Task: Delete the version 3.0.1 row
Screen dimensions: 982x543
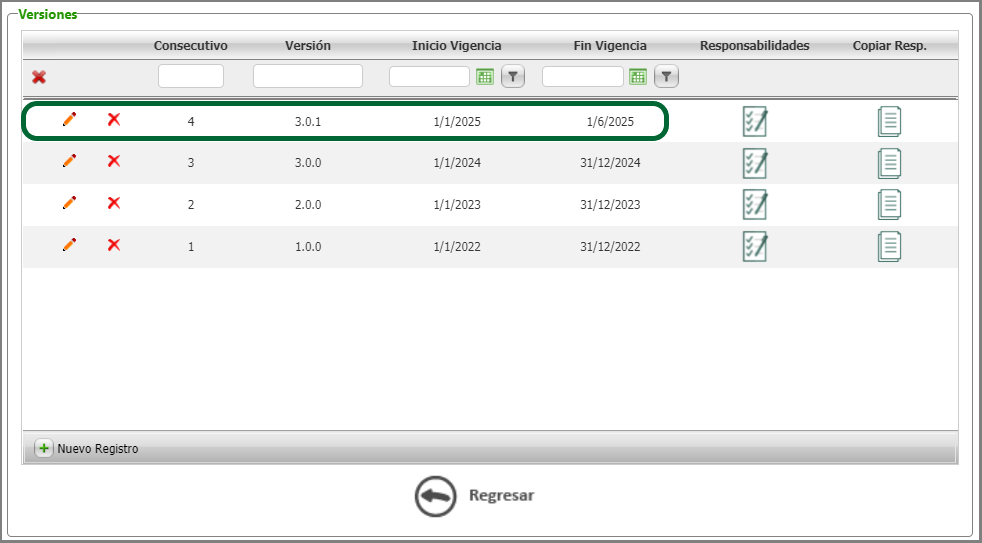Action: pyautogui.click(x=113, y=119)
